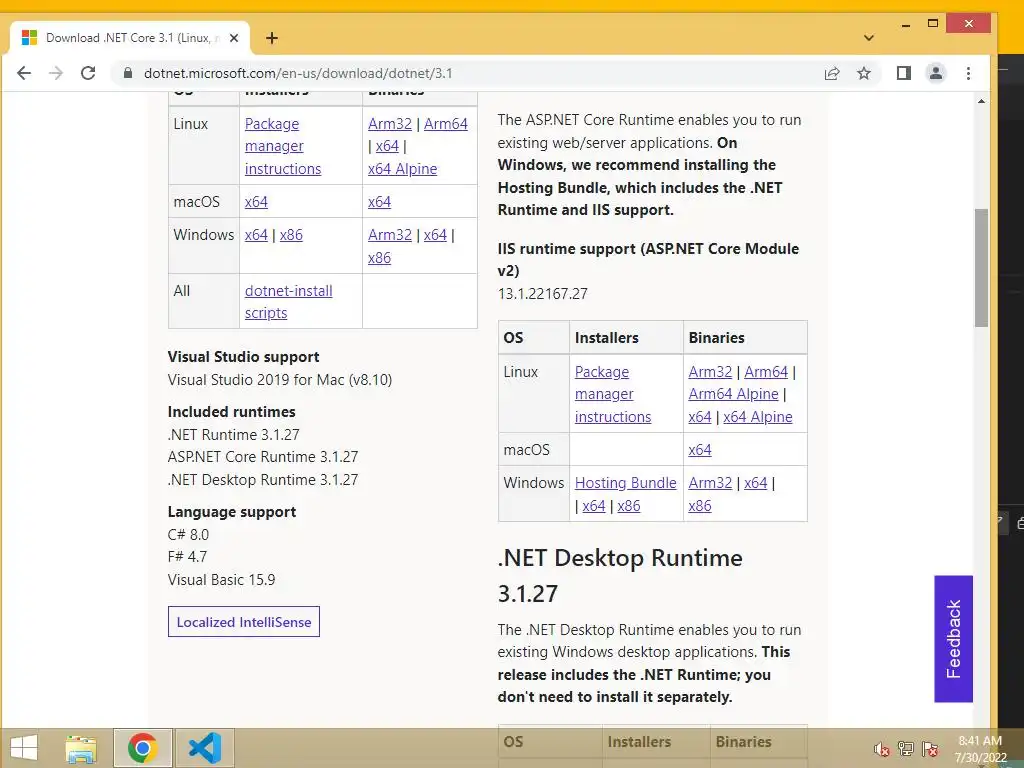Download ASP.NET Runtime Windows x64 installer
This screenshot has height=768, width=1024.
pos(594,505)
